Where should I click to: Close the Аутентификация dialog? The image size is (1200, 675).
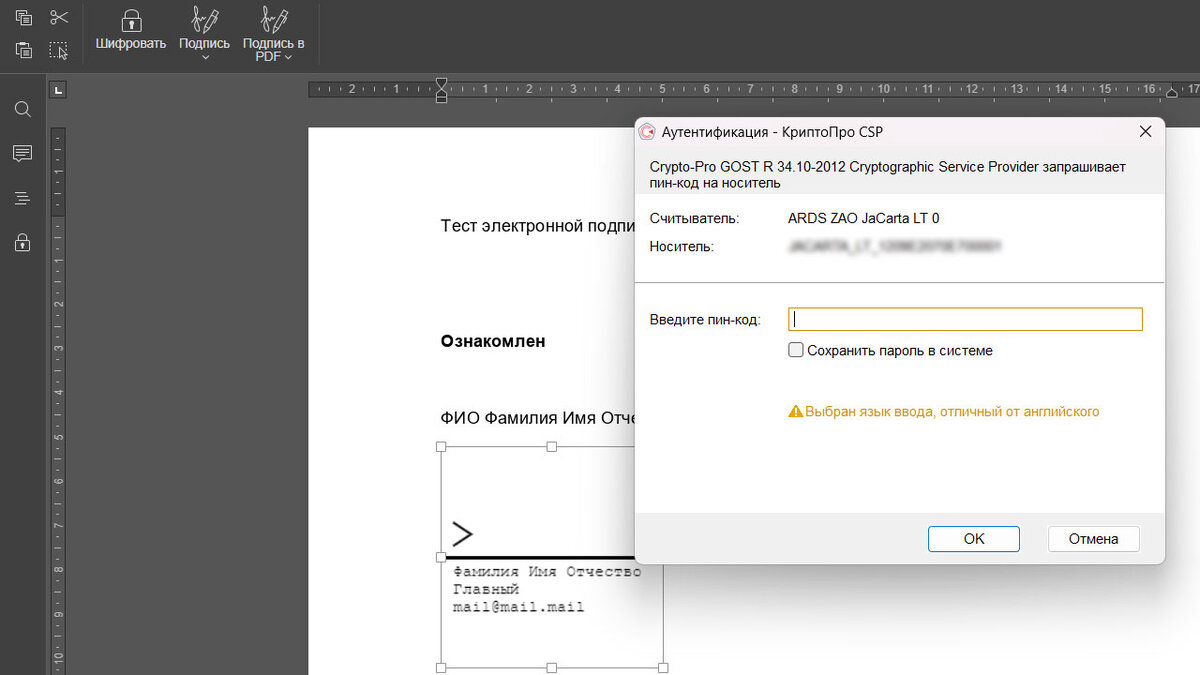pyautogui.click(x=1145, y=132)
